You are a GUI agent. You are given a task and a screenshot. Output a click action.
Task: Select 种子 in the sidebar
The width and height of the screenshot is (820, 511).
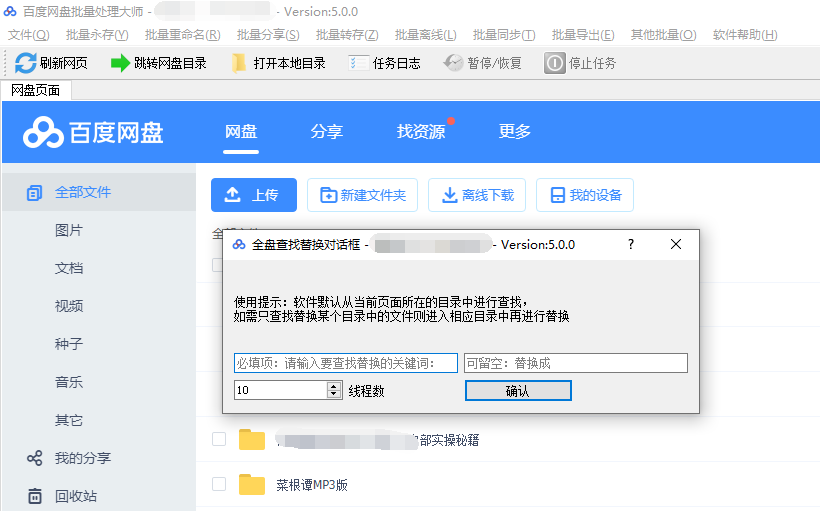(x=69, y=344)
